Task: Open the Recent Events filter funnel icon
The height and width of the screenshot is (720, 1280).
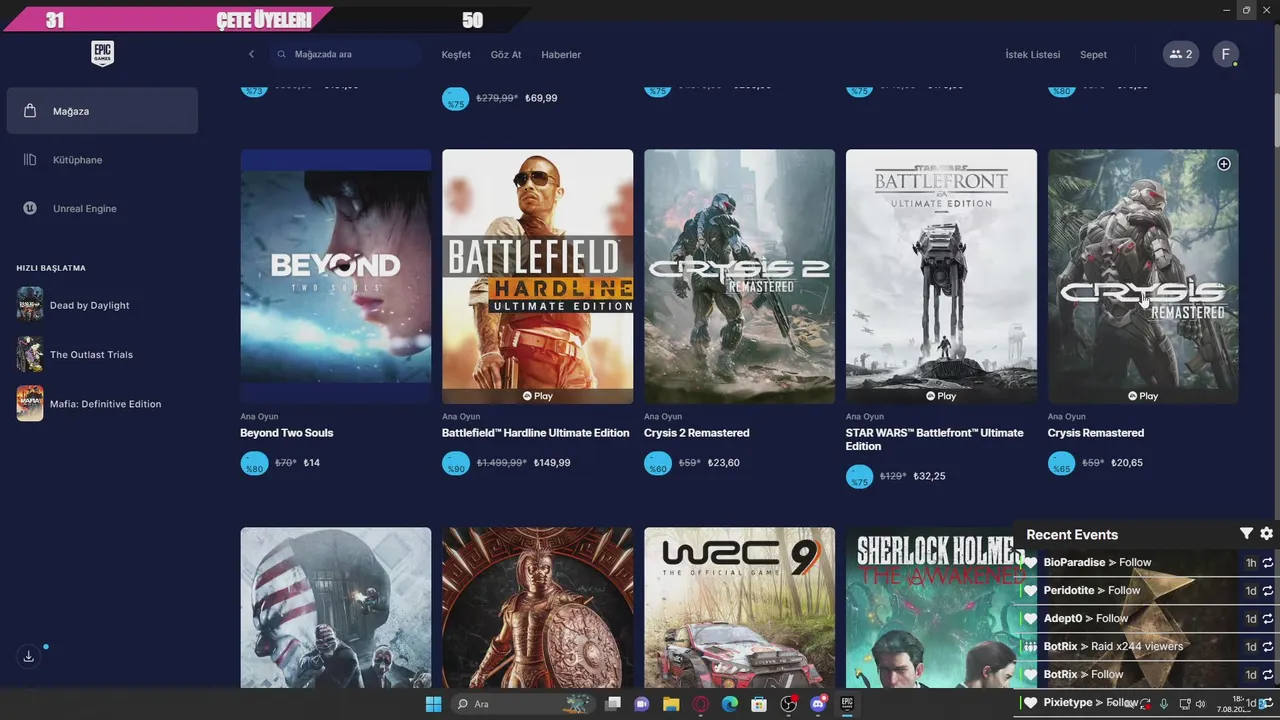Action: point(1246,534)
